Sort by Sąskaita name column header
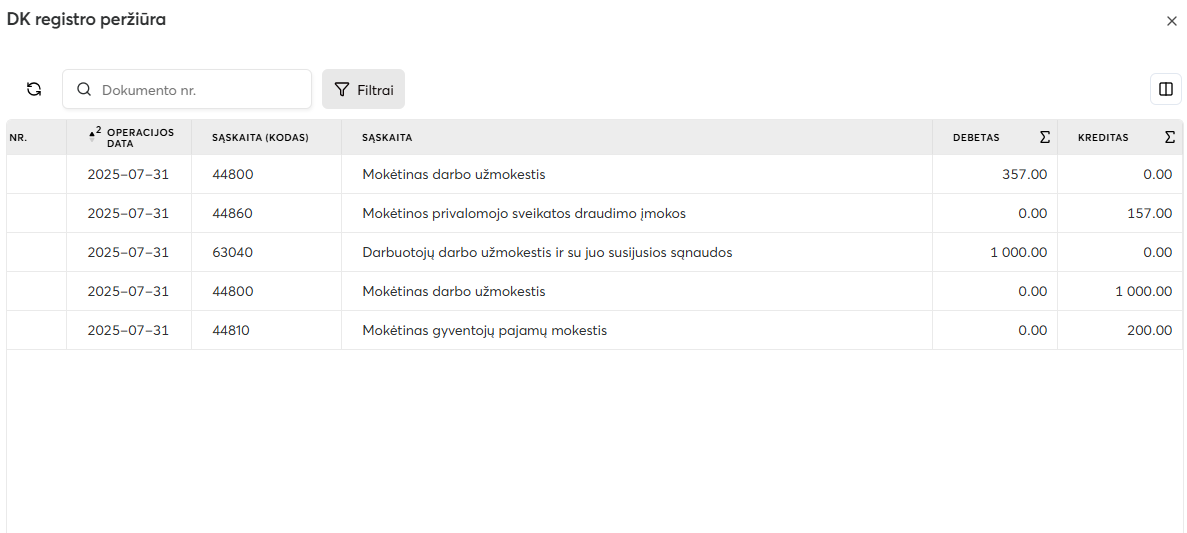Viewport: 1187px width, 533px height. 387,138
